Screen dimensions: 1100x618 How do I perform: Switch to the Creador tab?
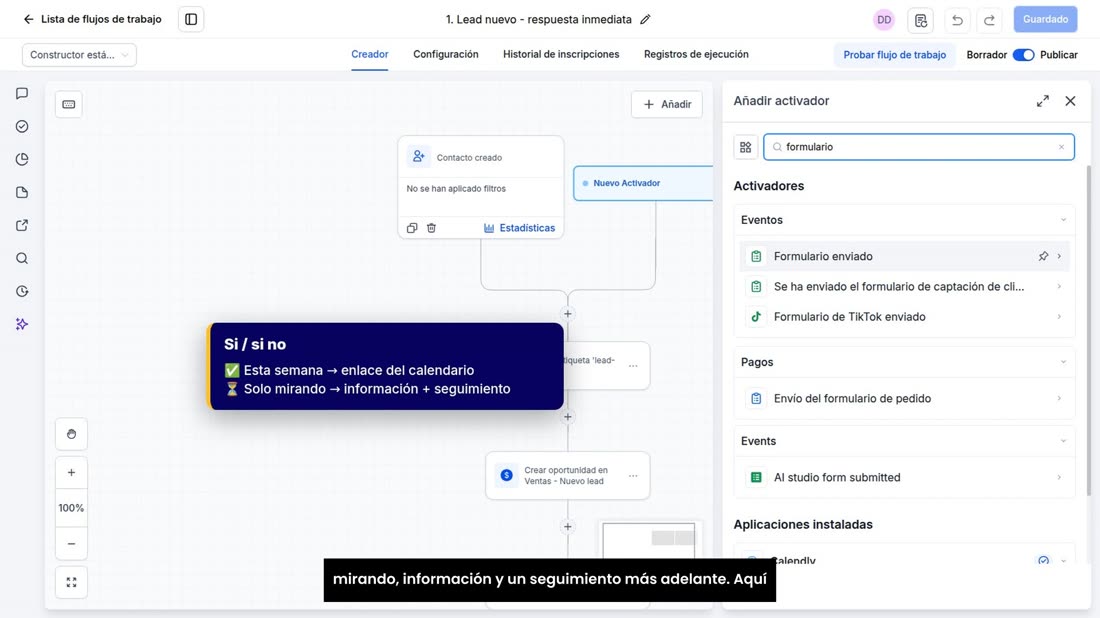pyautogui.click(x=370, y=54)
